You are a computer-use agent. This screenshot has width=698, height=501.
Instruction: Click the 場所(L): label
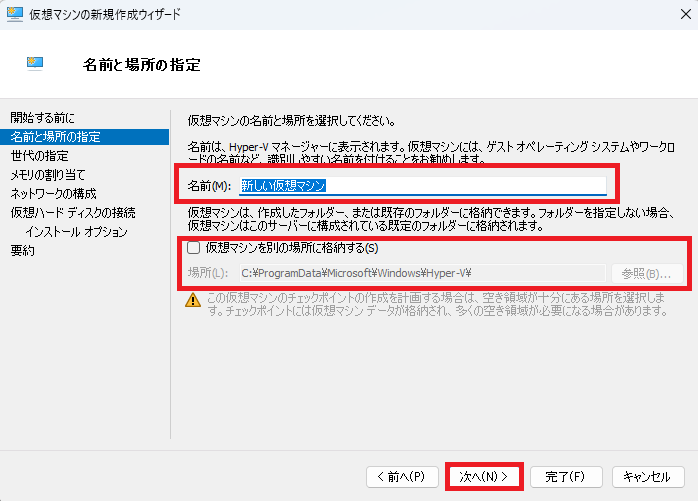point(208,273)
